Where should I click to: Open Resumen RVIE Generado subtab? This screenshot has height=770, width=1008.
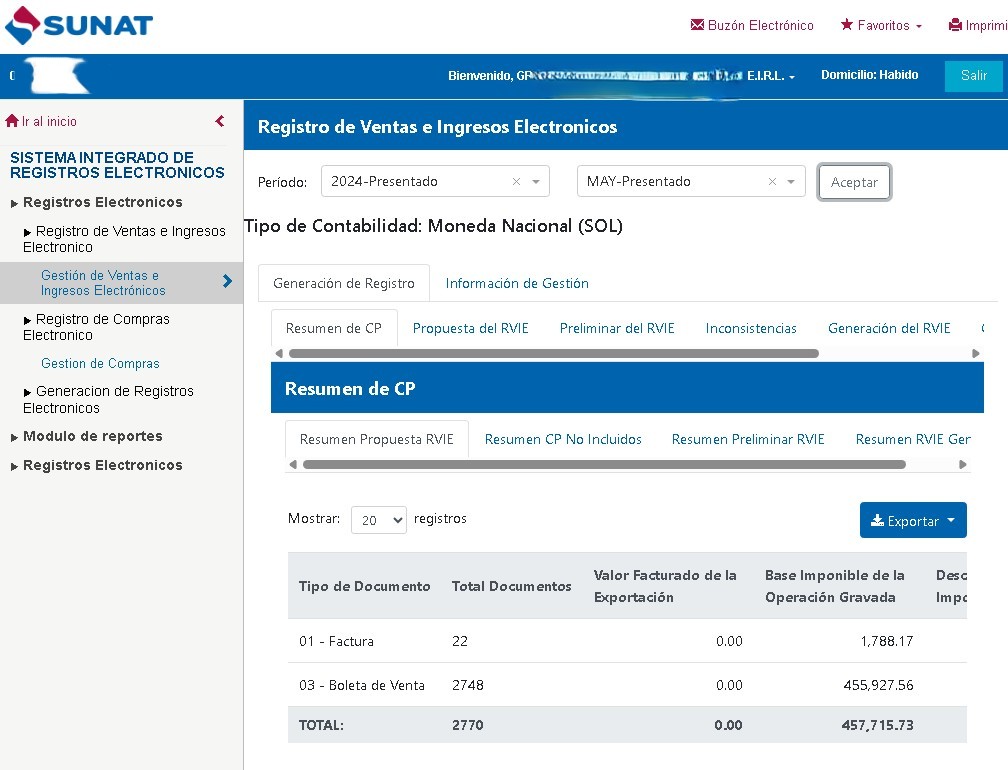click(x=913, y=439)
